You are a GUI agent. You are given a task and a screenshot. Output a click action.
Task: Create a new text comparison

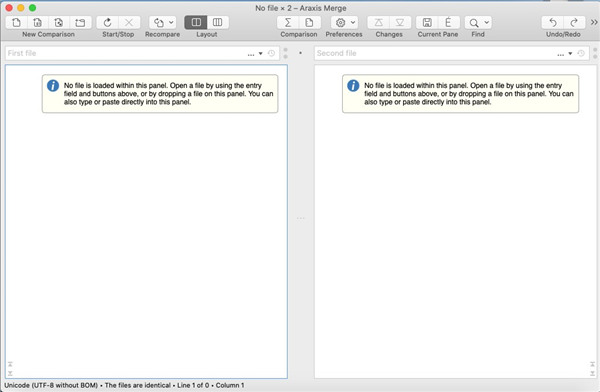pos(16,23)
